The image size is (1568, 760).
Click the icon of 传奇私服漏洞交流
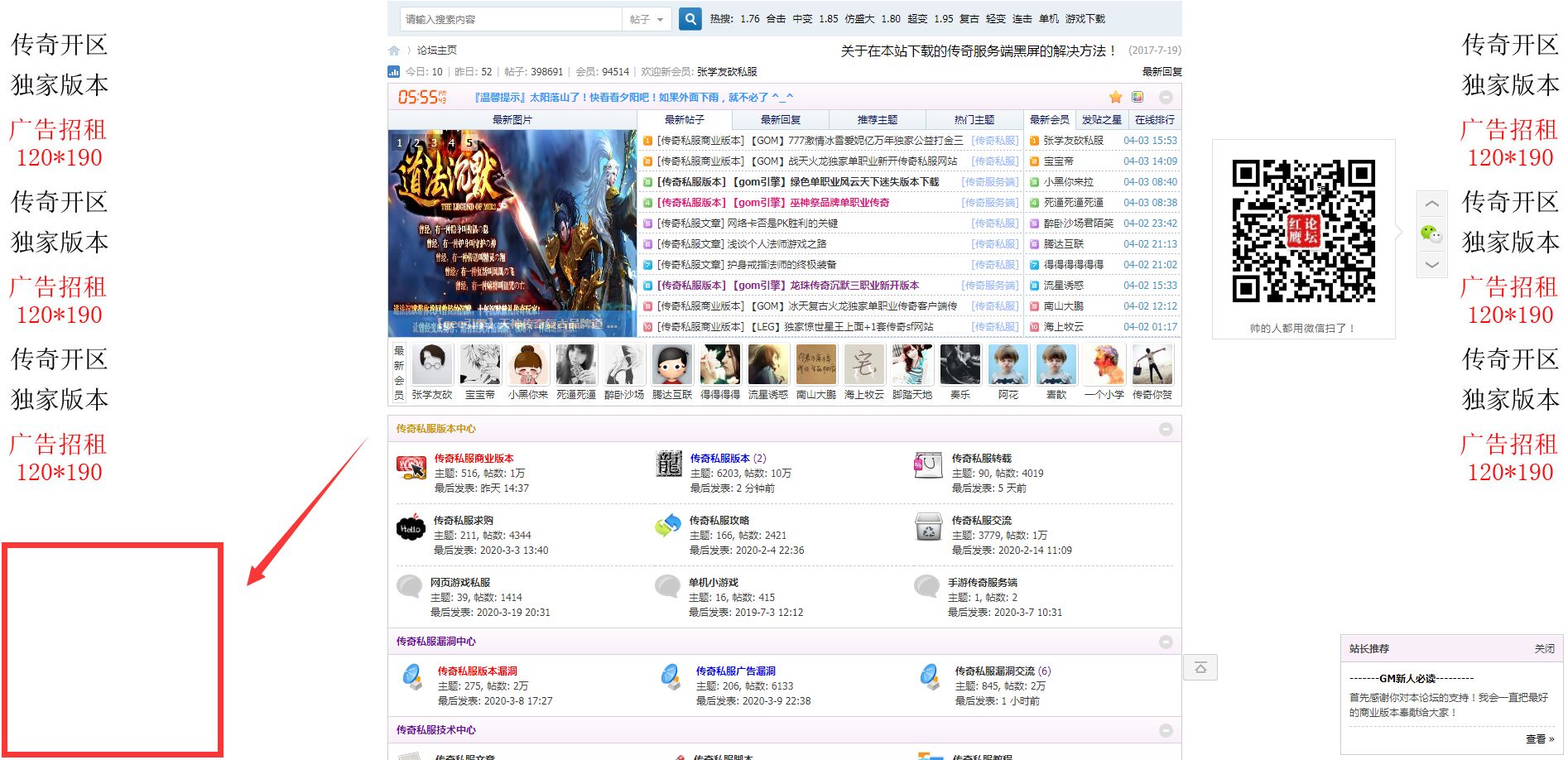click(x=931, y=677)
